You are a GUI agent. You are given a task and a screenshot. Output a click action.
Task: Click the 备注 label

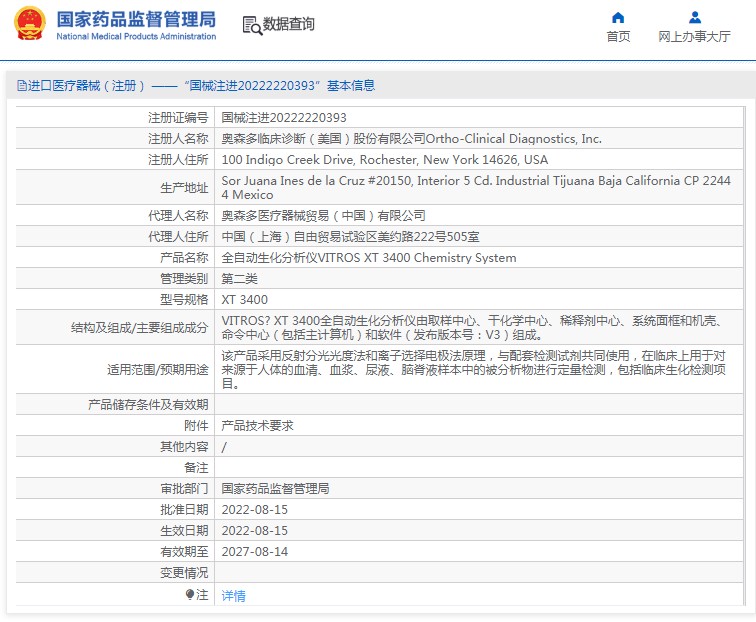click(196, 468)
